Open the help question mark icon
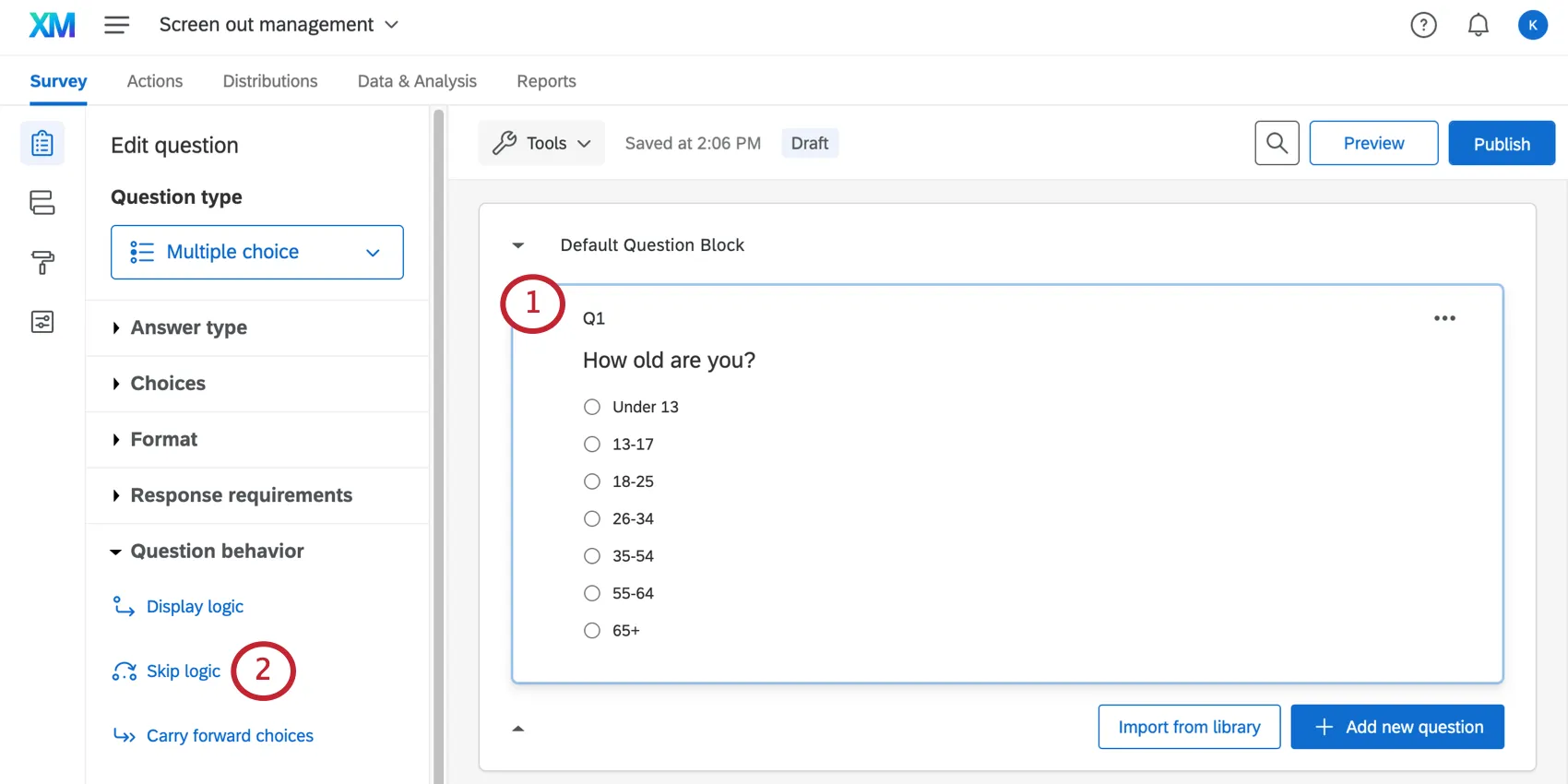This screenshot has width=1568, height=784. pyautogui.click(x=1423, y=25)
